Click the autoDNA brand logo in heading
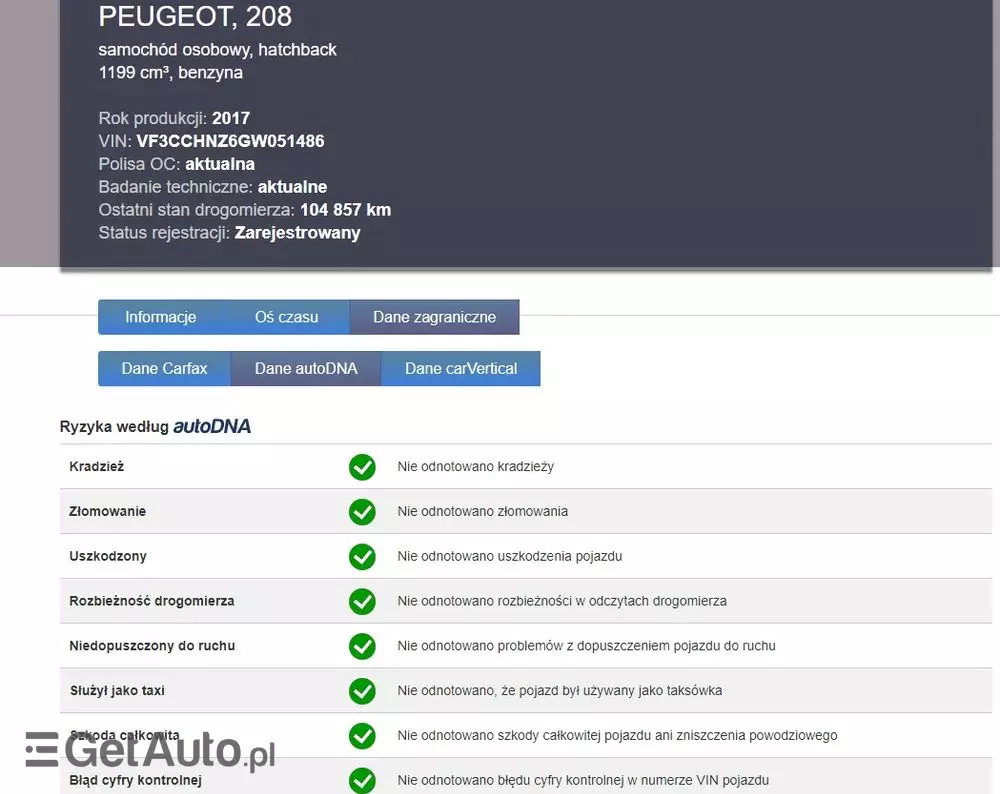1000x794 pixels. [212, 427]
